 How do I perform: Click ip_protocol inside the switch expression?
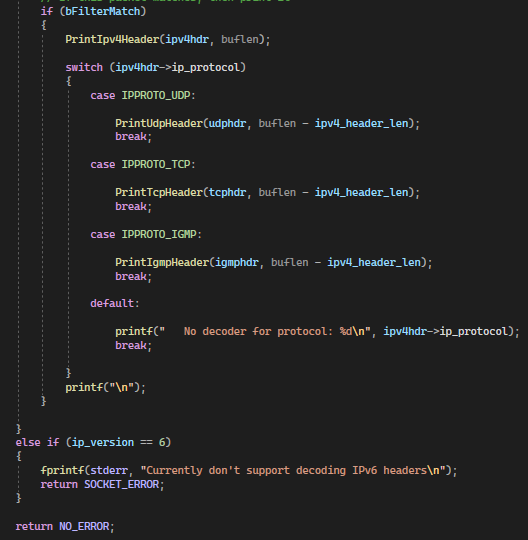205,67
